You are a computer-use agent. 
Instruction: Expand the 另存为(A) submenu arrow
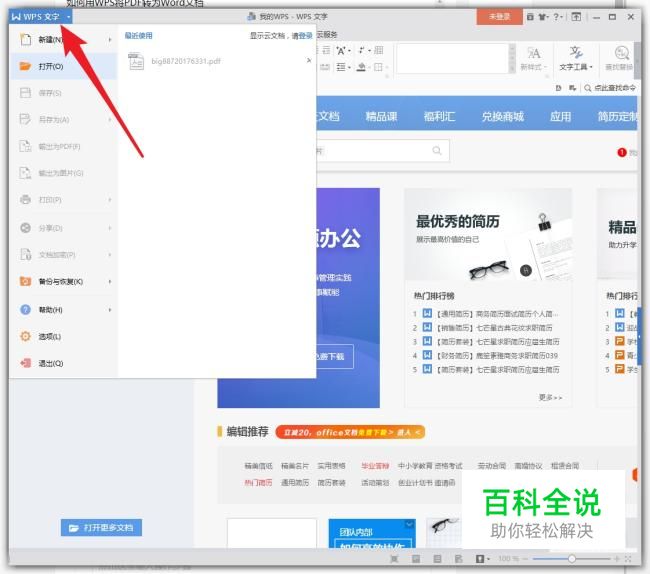[110, 120]
